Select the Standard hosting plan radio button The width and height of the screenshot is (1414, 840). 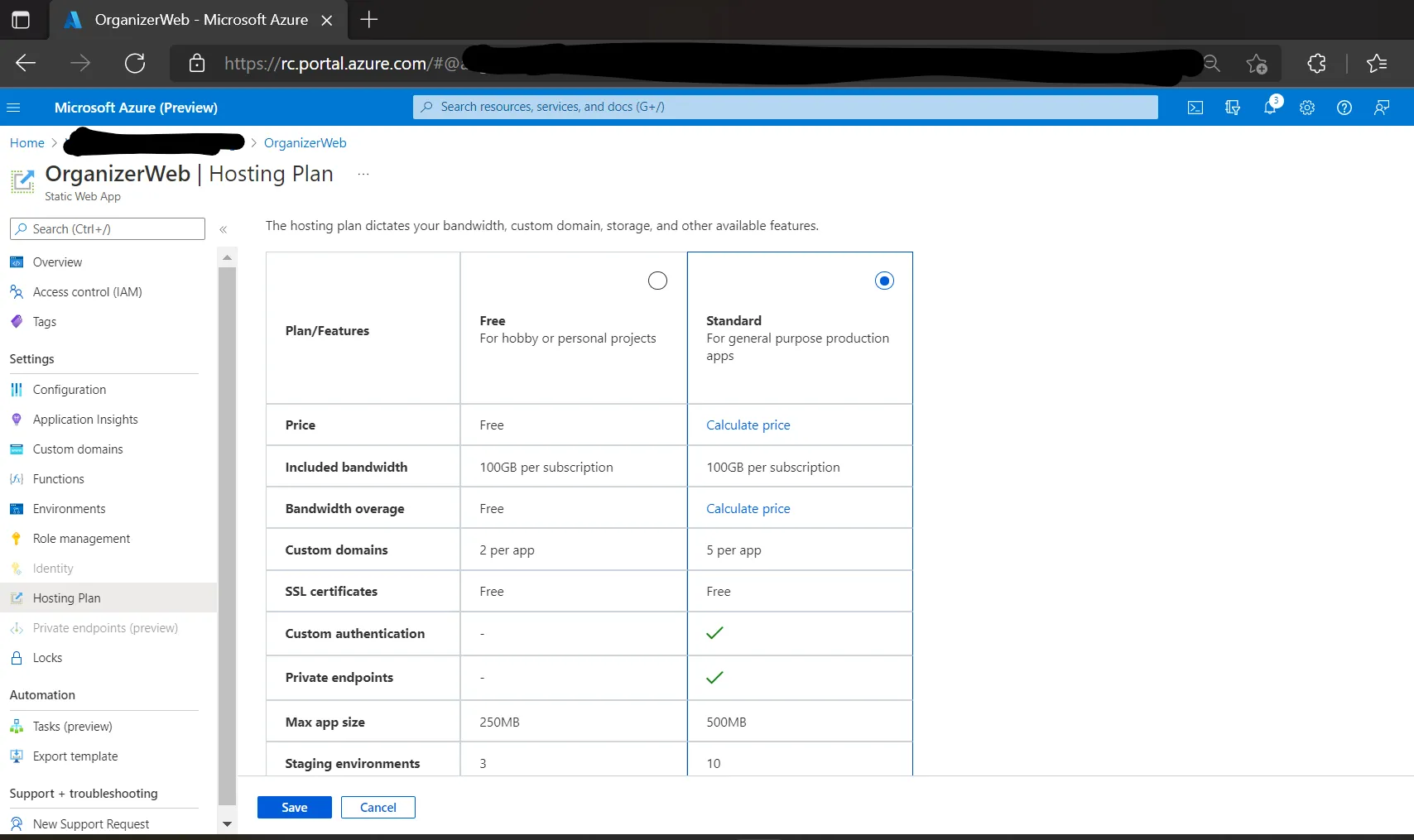click(884, 281)
